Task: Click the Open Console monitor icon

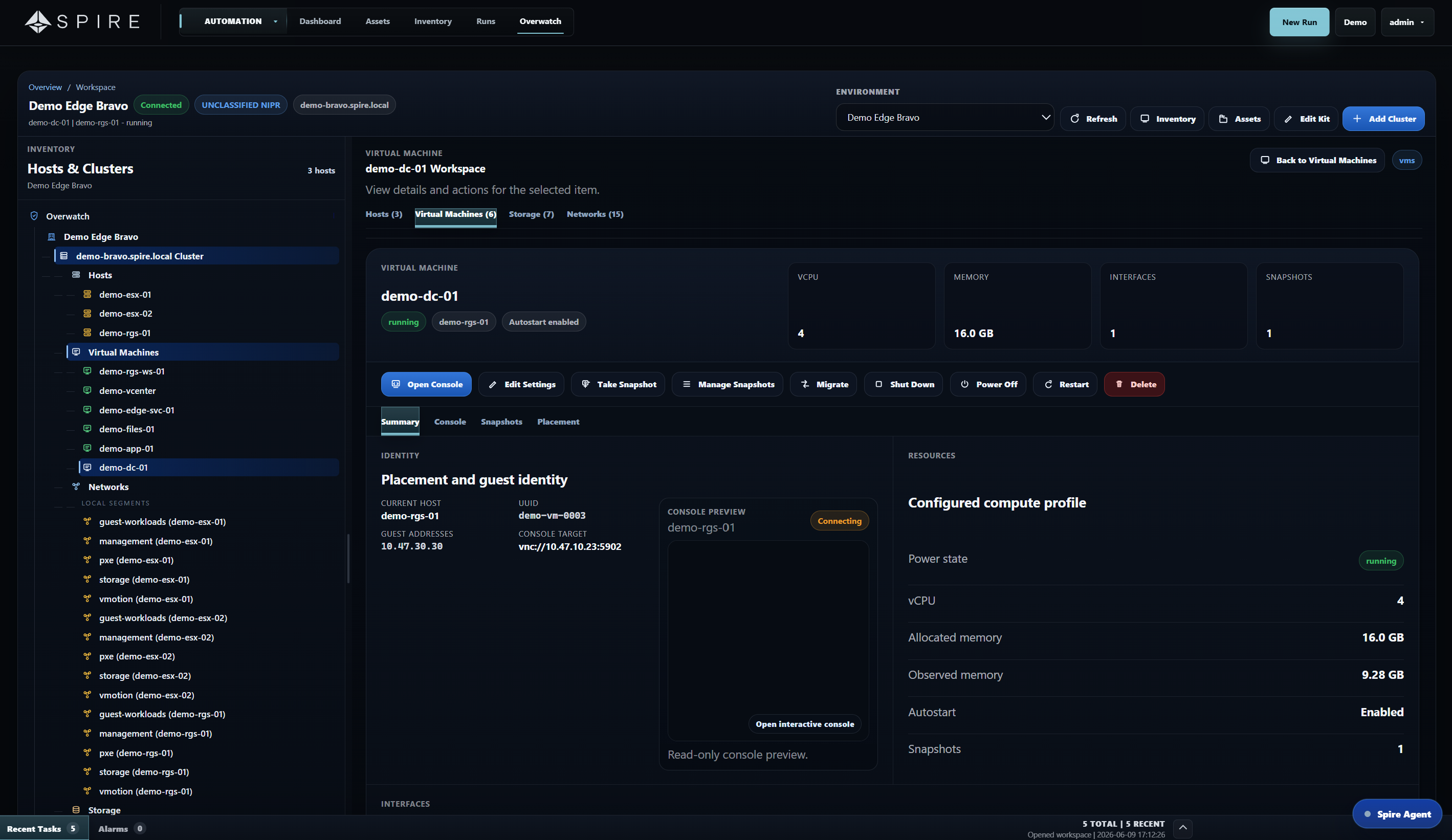Action: point(396,384)
